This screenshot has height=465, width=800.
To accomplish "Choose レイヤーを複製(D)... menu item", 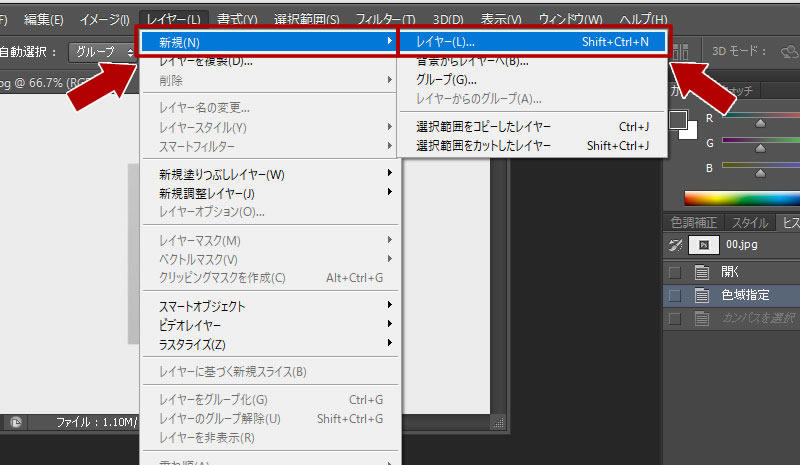I will 268,61.
